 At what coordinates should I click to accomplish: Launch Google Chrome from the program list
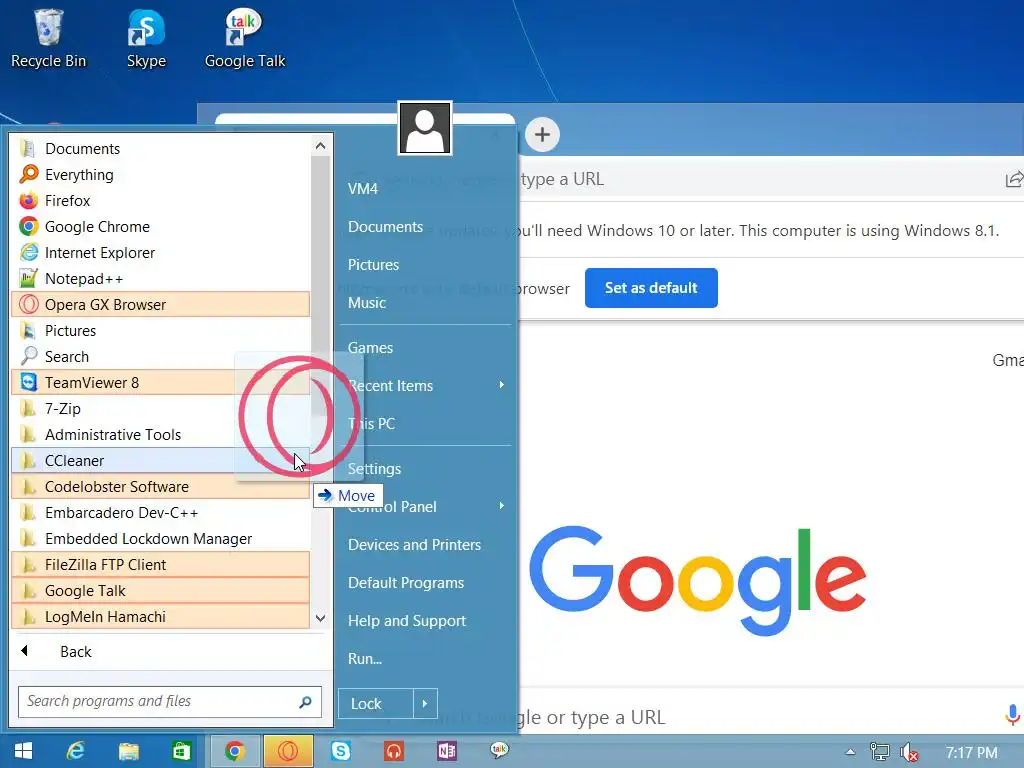pyautogui.click(x=160, y=227)
